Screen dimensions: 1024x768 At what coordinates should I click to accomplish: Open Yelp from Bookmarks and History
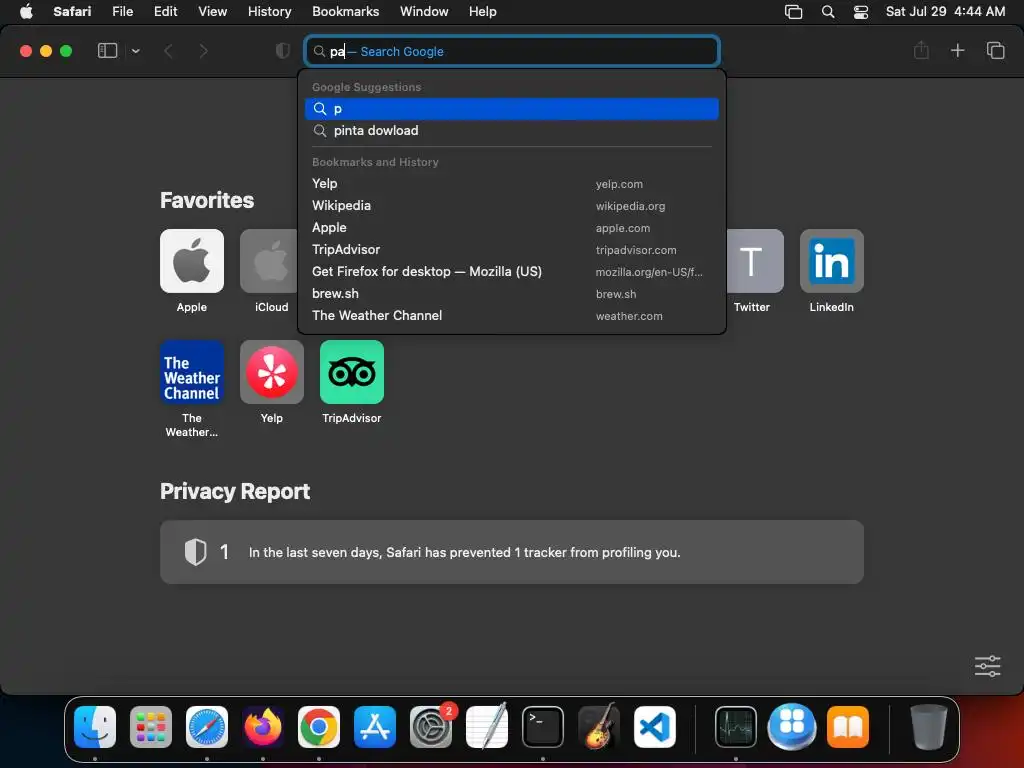click(512, 184)
